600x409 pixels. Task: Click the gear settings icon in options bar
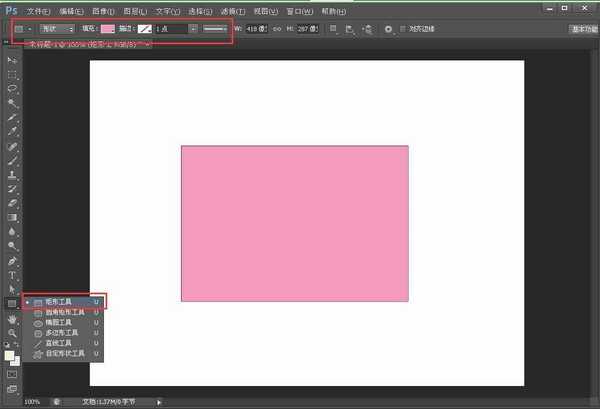coord(388,29)
